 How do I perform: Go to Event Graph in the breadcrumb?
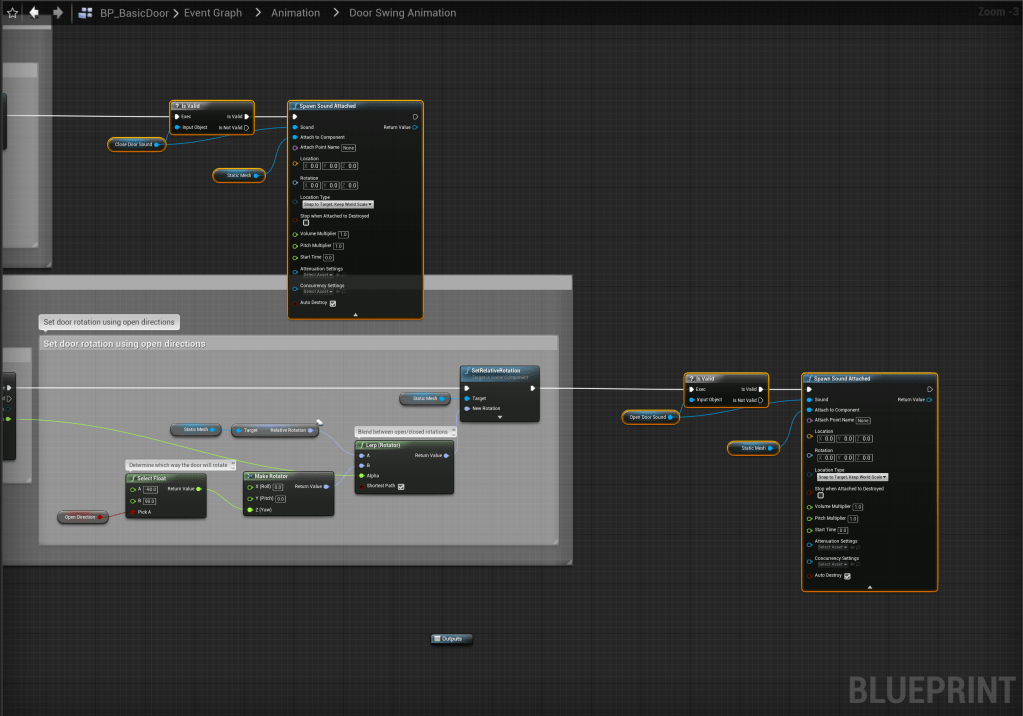coord(213,13)
